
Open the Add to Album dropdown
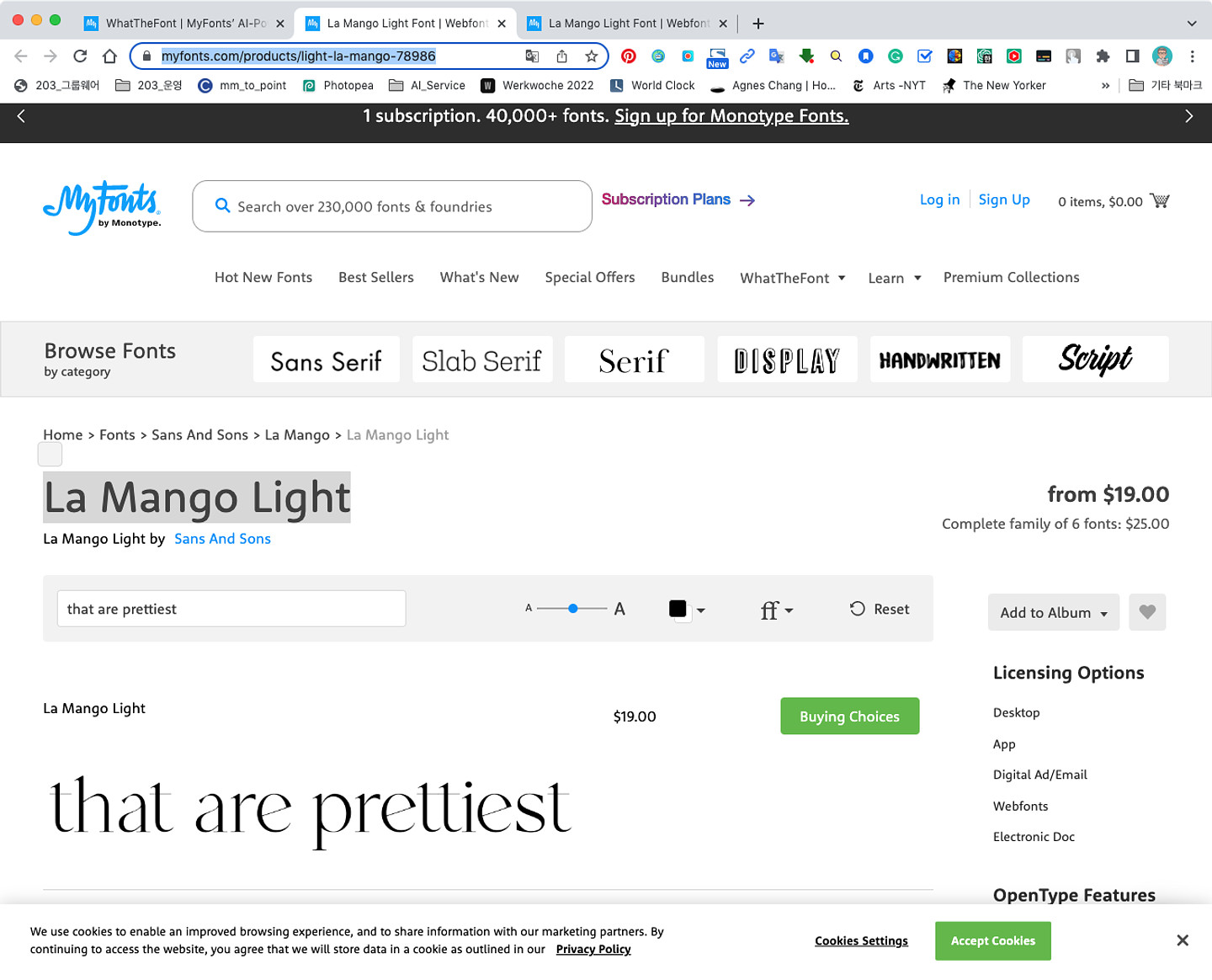1053,613
